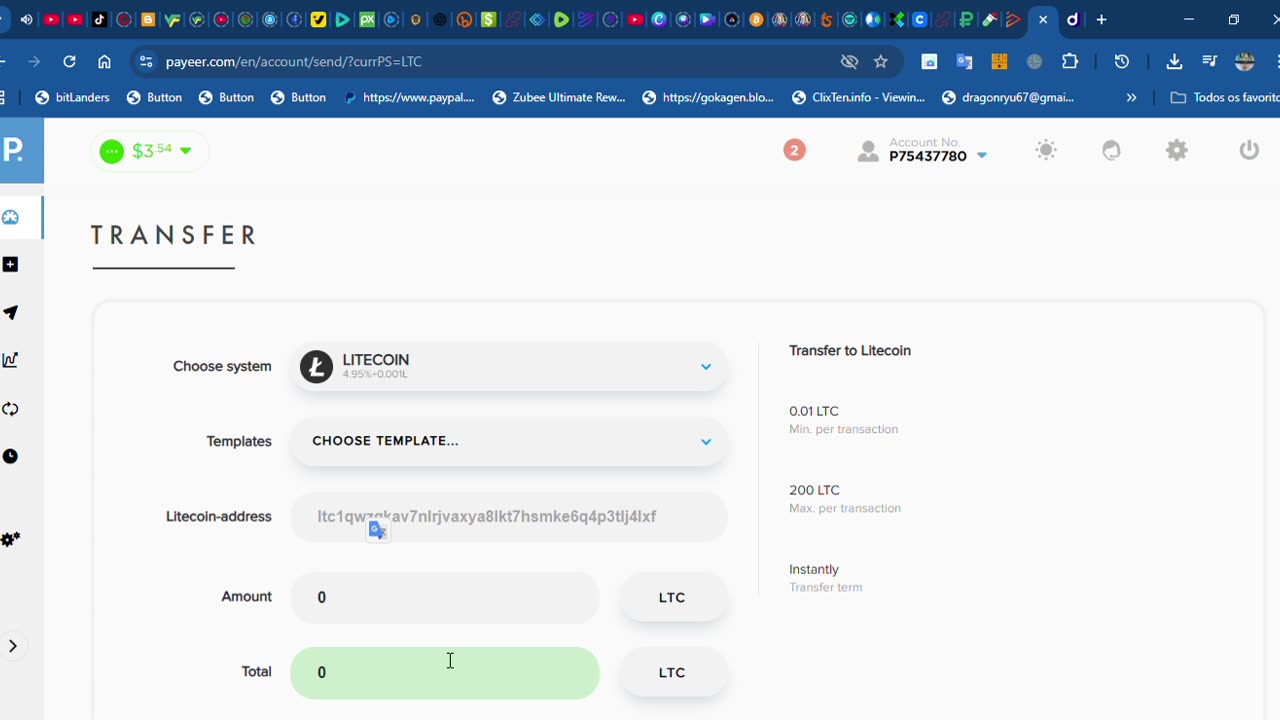
Task: Click the crossed-eye tracking icon in address bar
Action: pyautogui.click(x=849, y=61)
